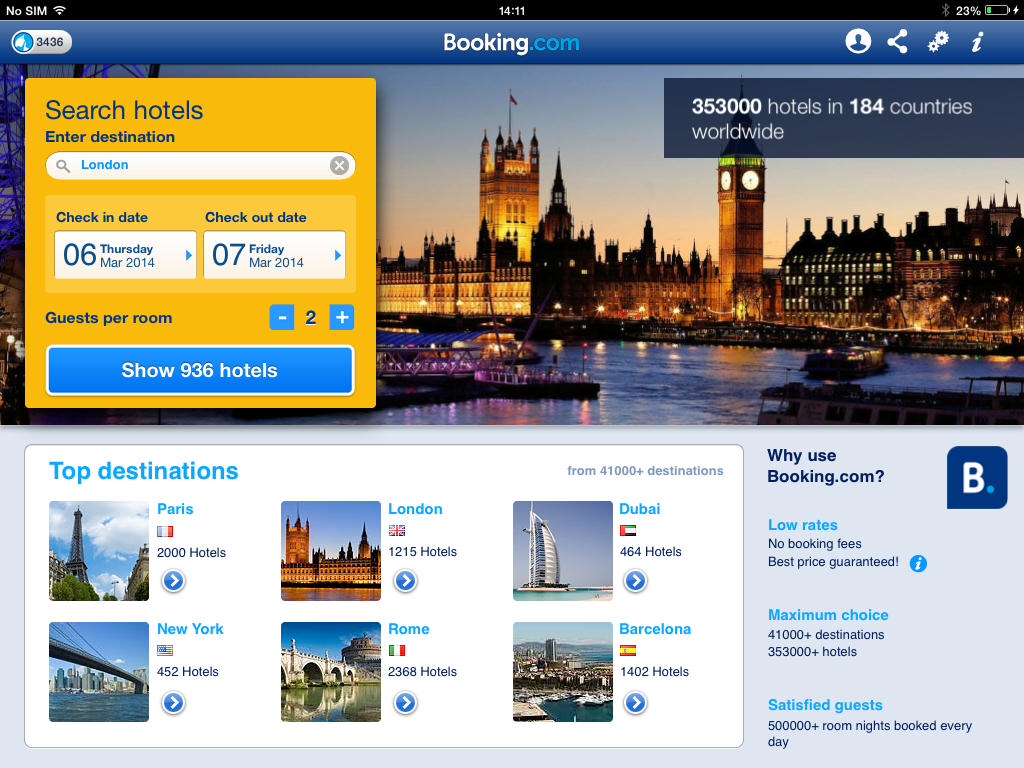Clear the London destination text
Screen dimensions: 1024x768
coord(339,165)
